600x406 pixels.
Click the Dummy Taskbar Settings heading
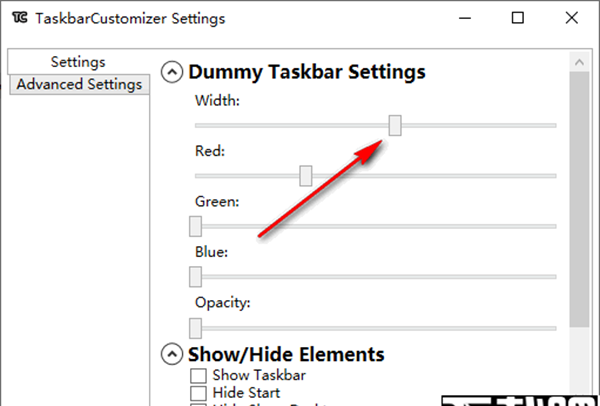pyautogui.click(x=307, y=72)
